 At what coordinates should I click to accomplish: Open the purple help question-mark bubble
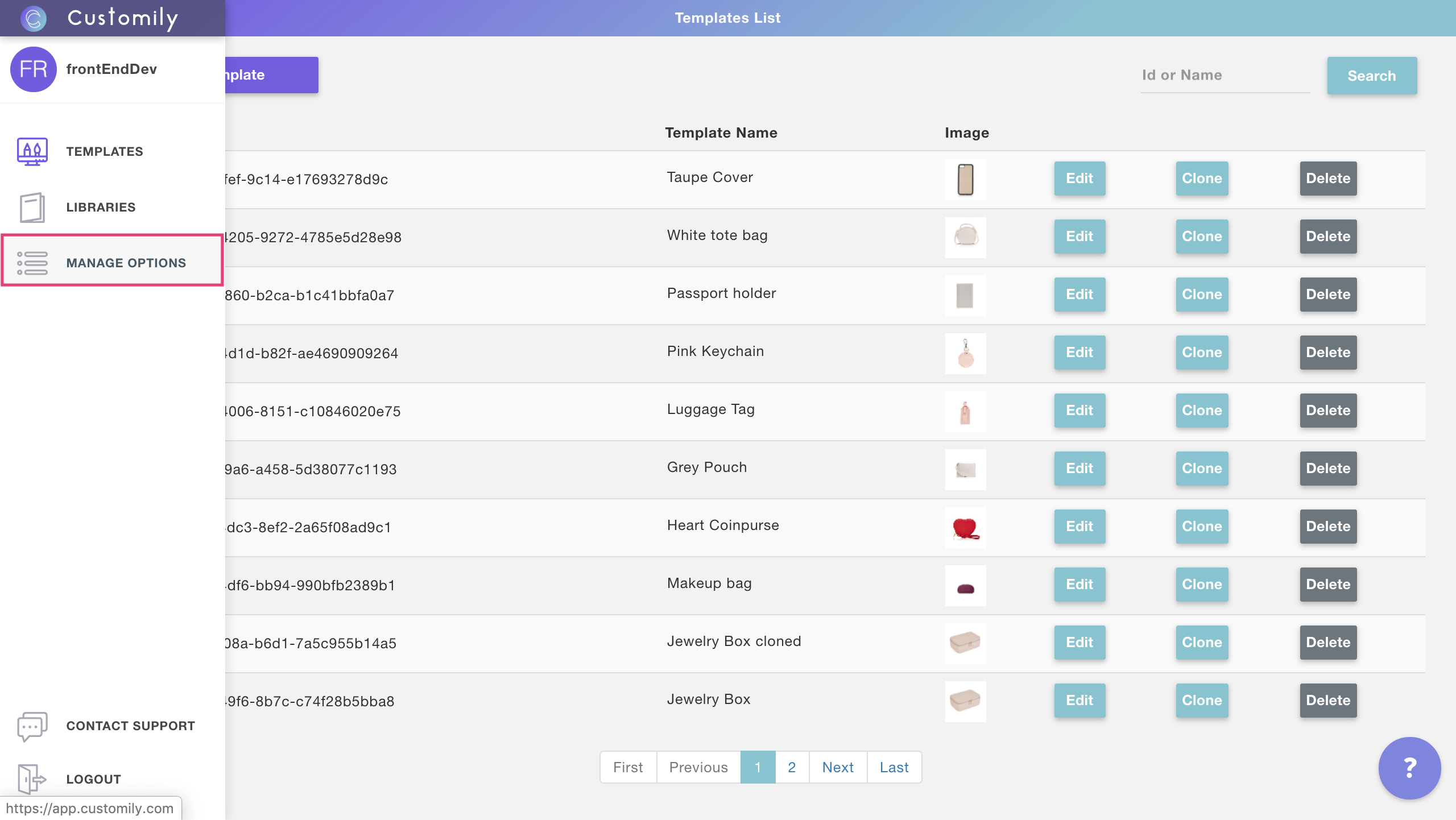click(x=1409, y=768)
